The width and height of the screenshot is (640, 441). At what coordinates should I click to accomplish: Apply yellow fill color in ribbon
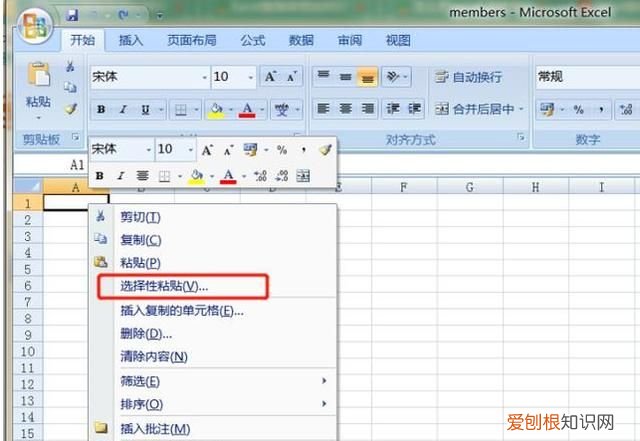(216, 109)
